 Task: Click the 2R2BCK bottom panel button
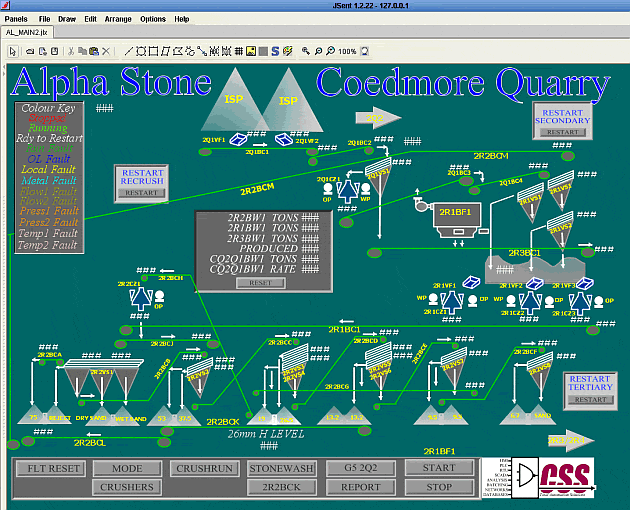(282, 487)
